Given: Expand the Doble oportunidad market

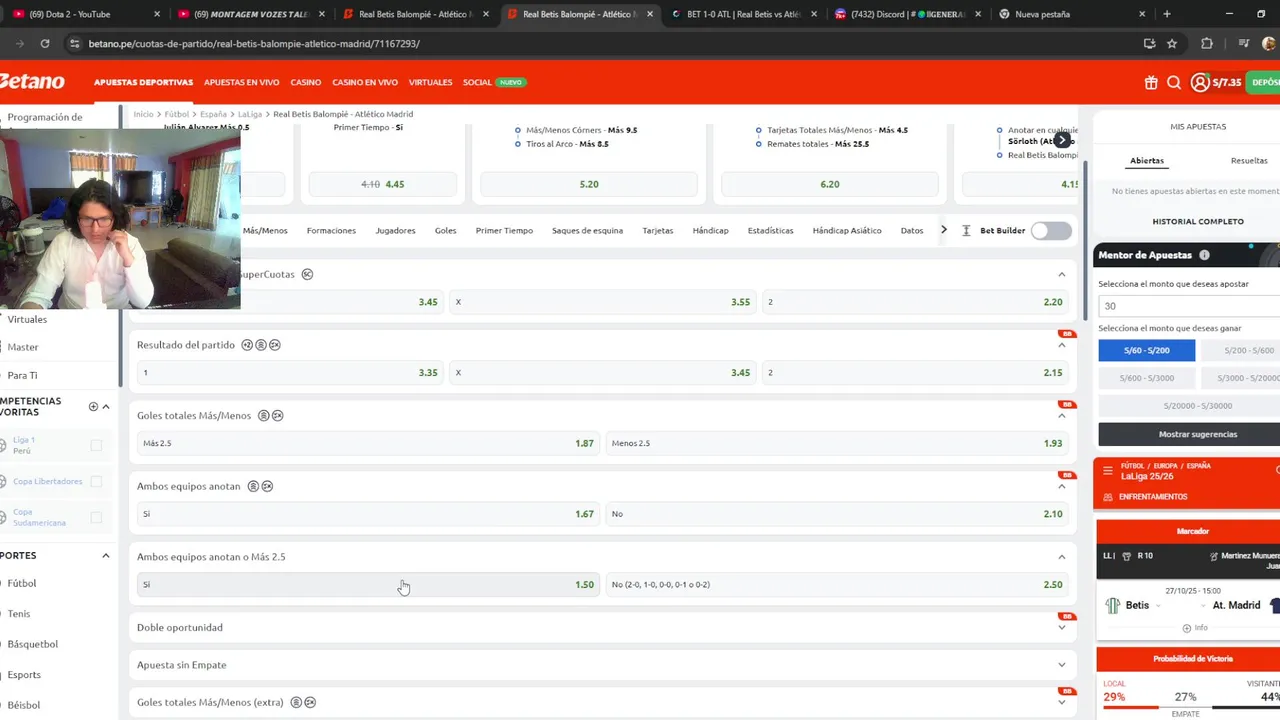Looking at the screenshot, I should [1062, 627].
